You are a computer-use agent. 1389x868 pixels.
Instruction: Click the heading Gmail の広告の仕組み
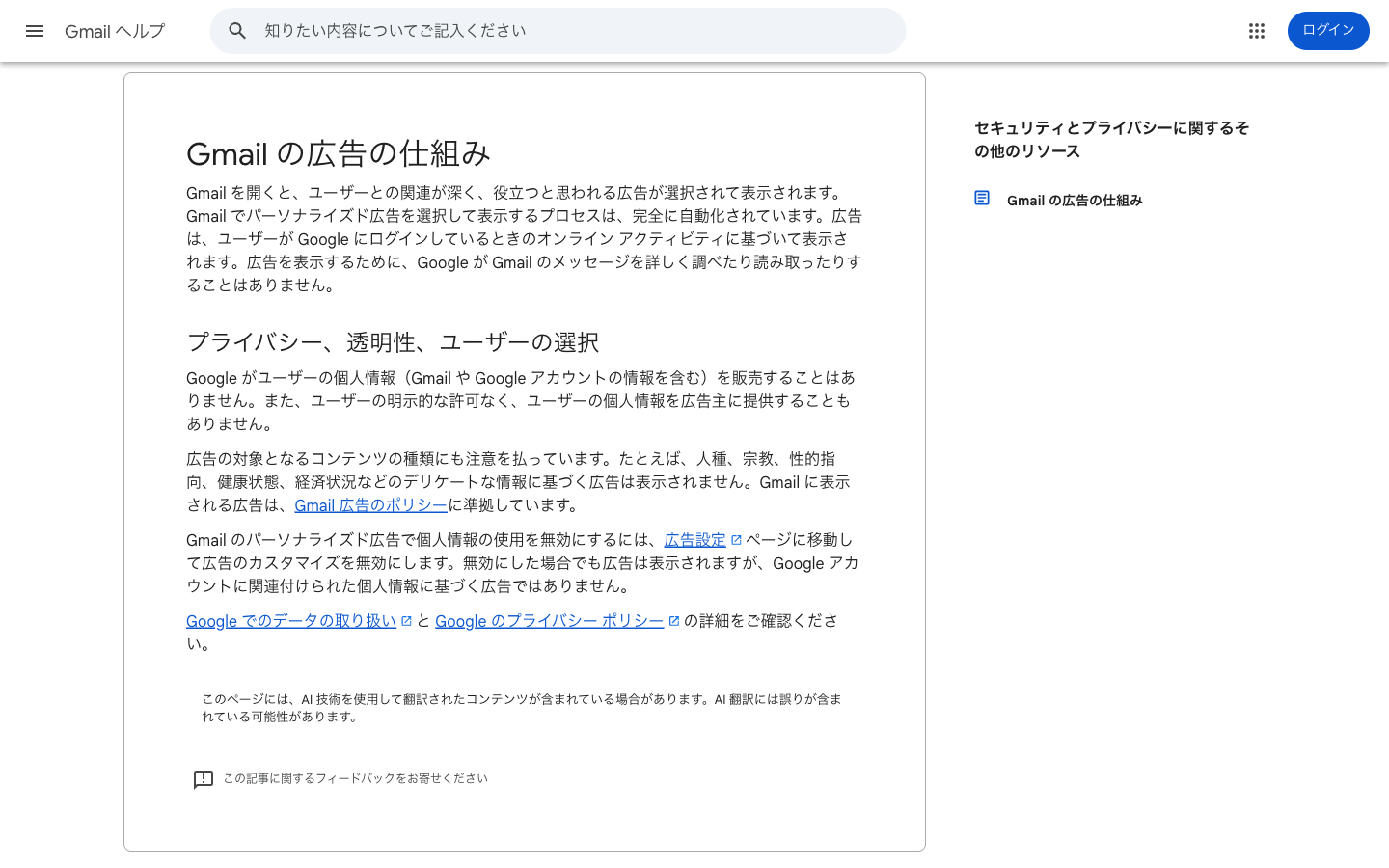click(339, 153)
